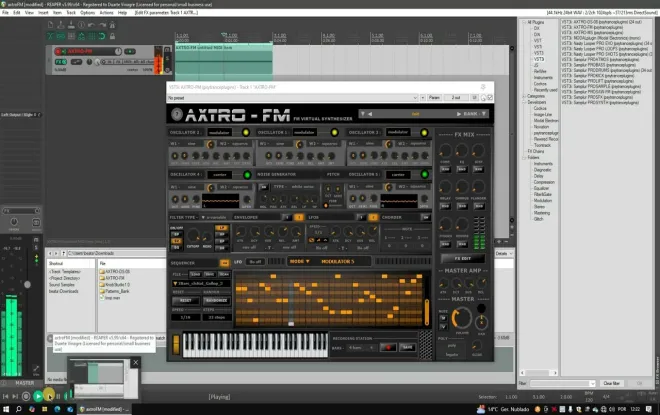Click AXTRO-FM help question mark icon
Viewport: 660px width, 415px height.
pos(177,114)
